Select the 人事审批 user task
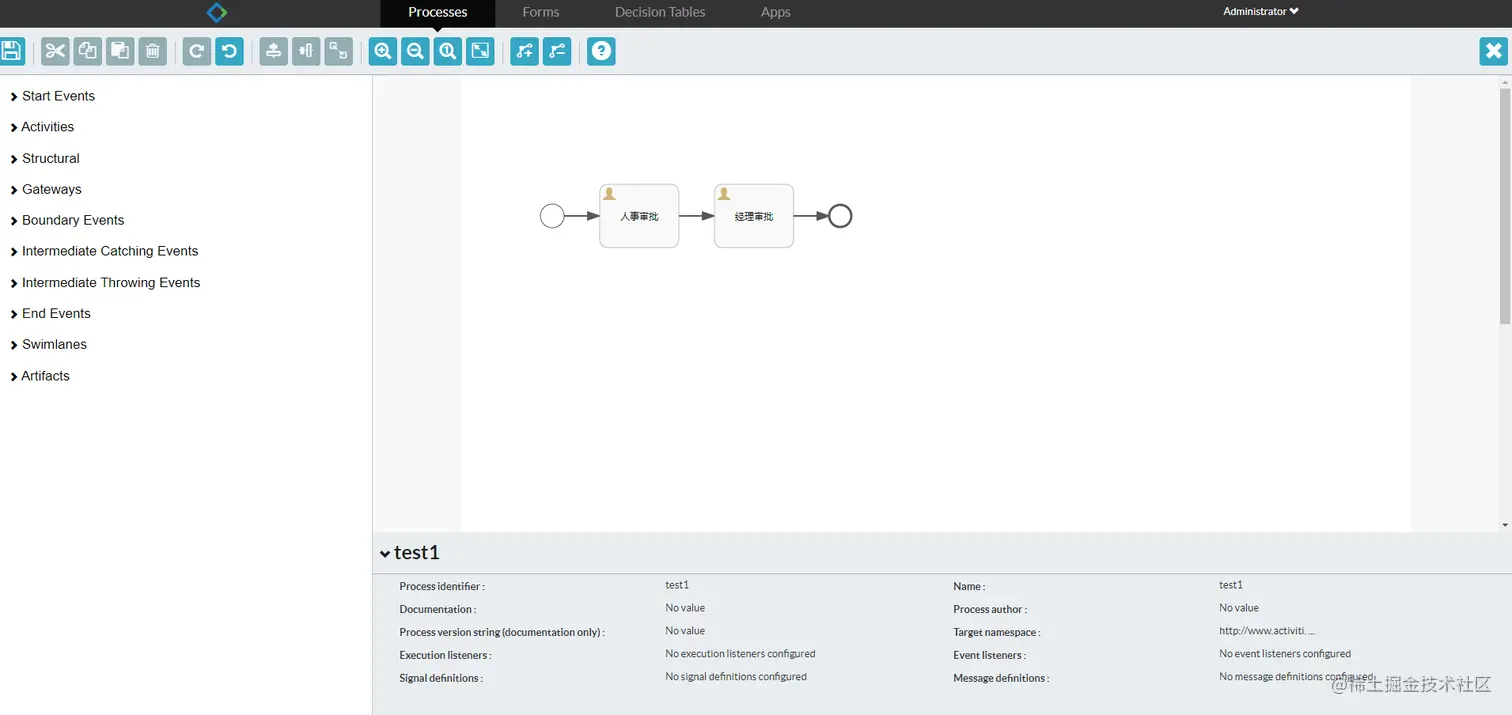This screenshot has width=1512, height=715. point(639,216)
